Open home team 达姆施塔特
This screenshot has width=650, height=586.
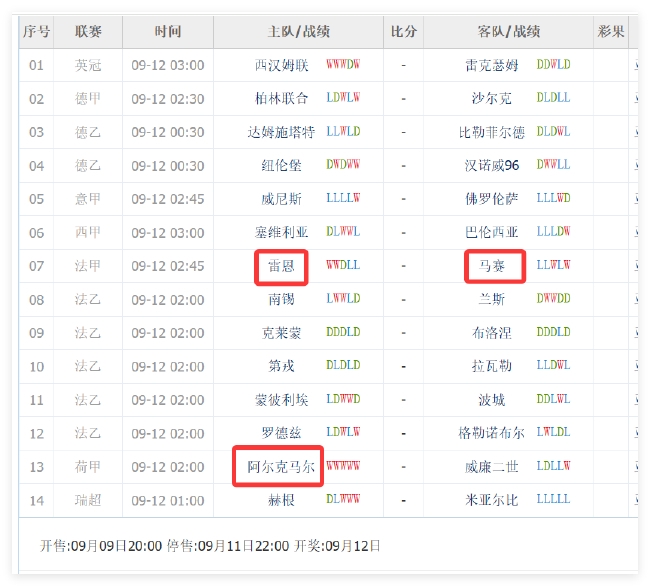click(281, 132)
